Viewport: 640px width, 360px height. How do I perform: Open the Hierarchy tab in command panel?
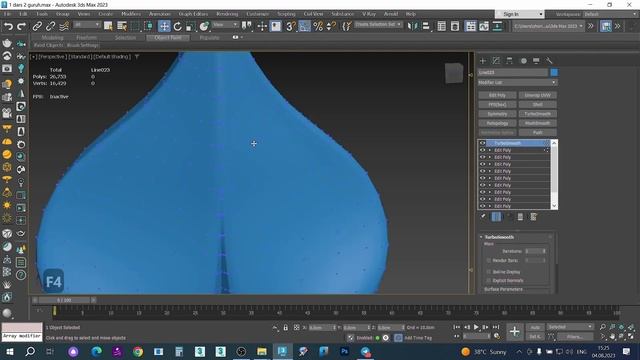509,61
